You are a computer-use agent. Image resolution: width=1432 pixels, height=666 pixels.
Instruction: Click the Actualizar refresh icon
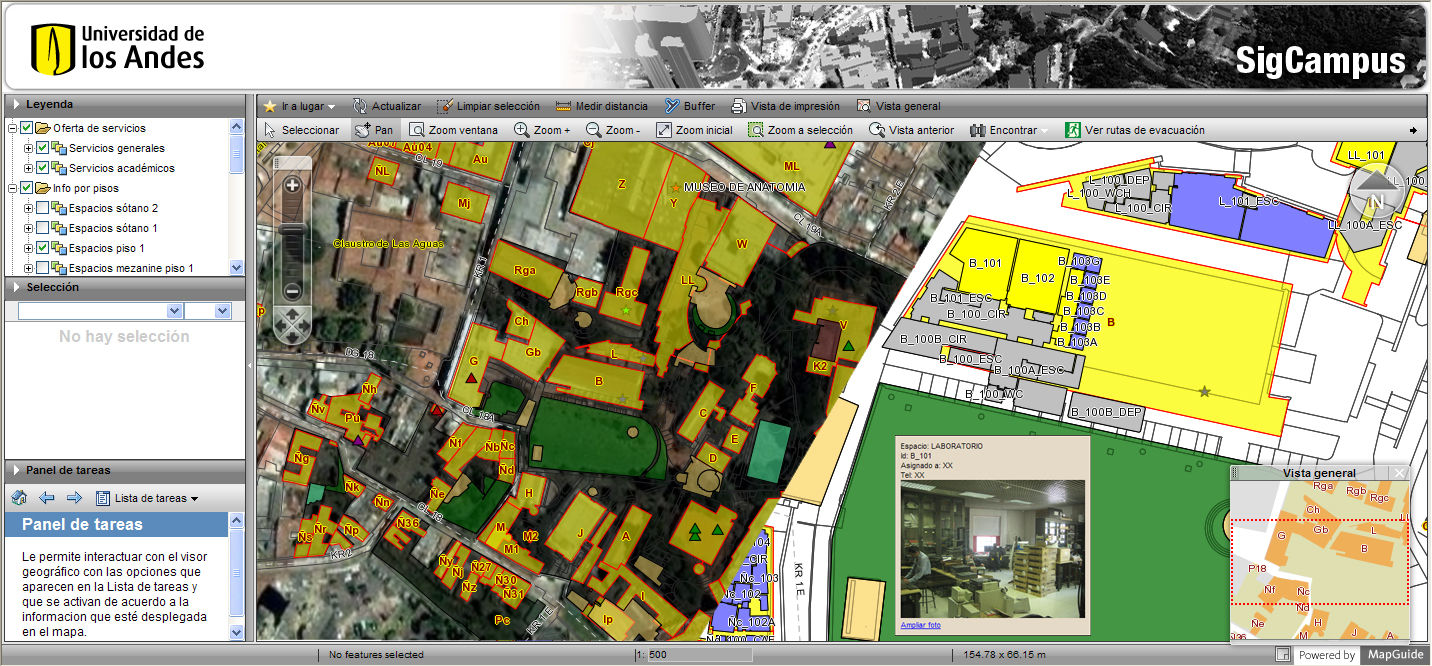360,106
